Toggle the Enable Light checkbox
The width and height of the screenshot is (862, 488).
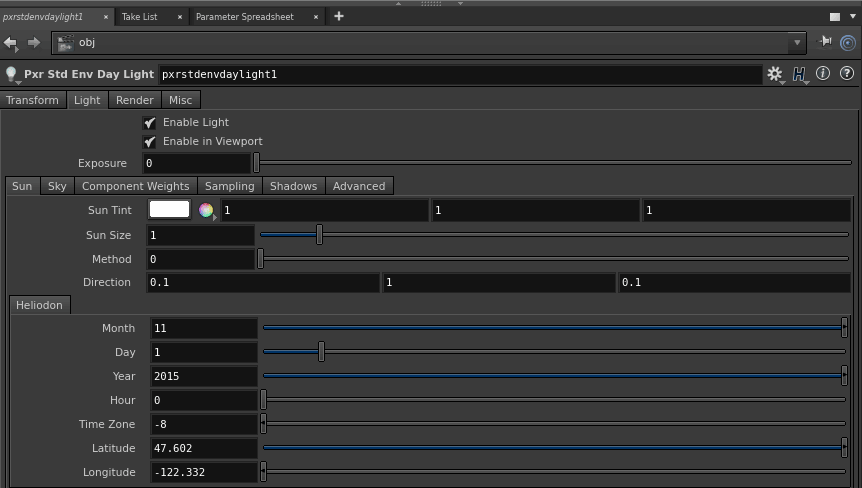(x=150, y=122)
